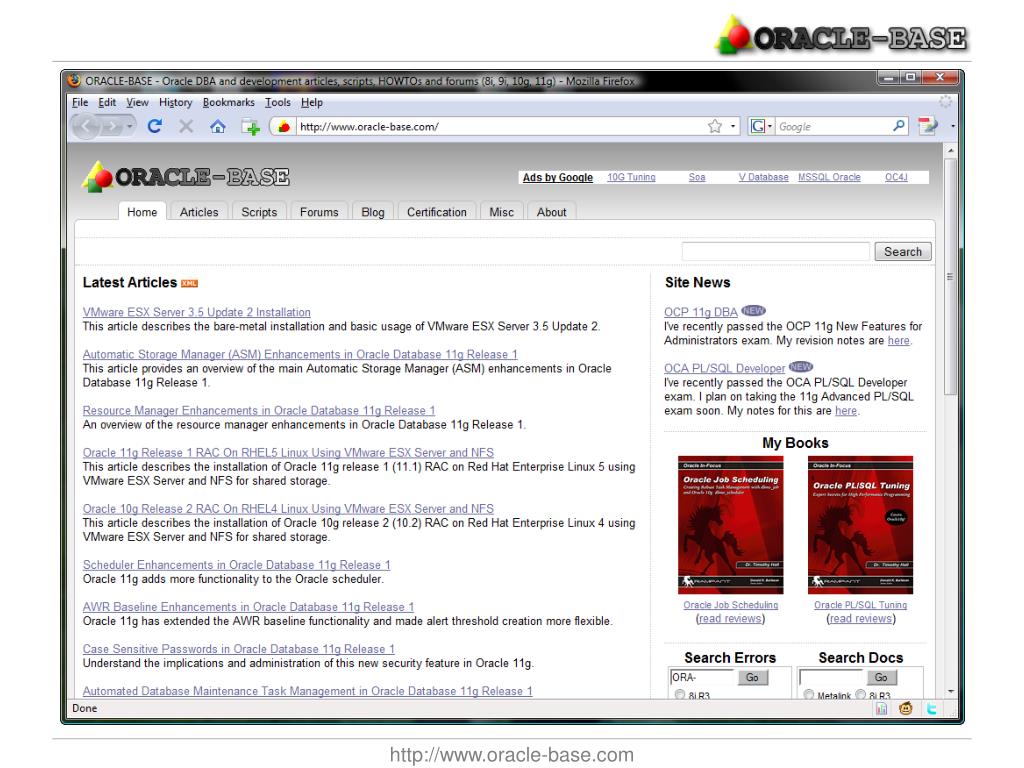The width and height of the screenshot is (1024, 768).
Task: Click into the site search text field
Action: [776, 251]
